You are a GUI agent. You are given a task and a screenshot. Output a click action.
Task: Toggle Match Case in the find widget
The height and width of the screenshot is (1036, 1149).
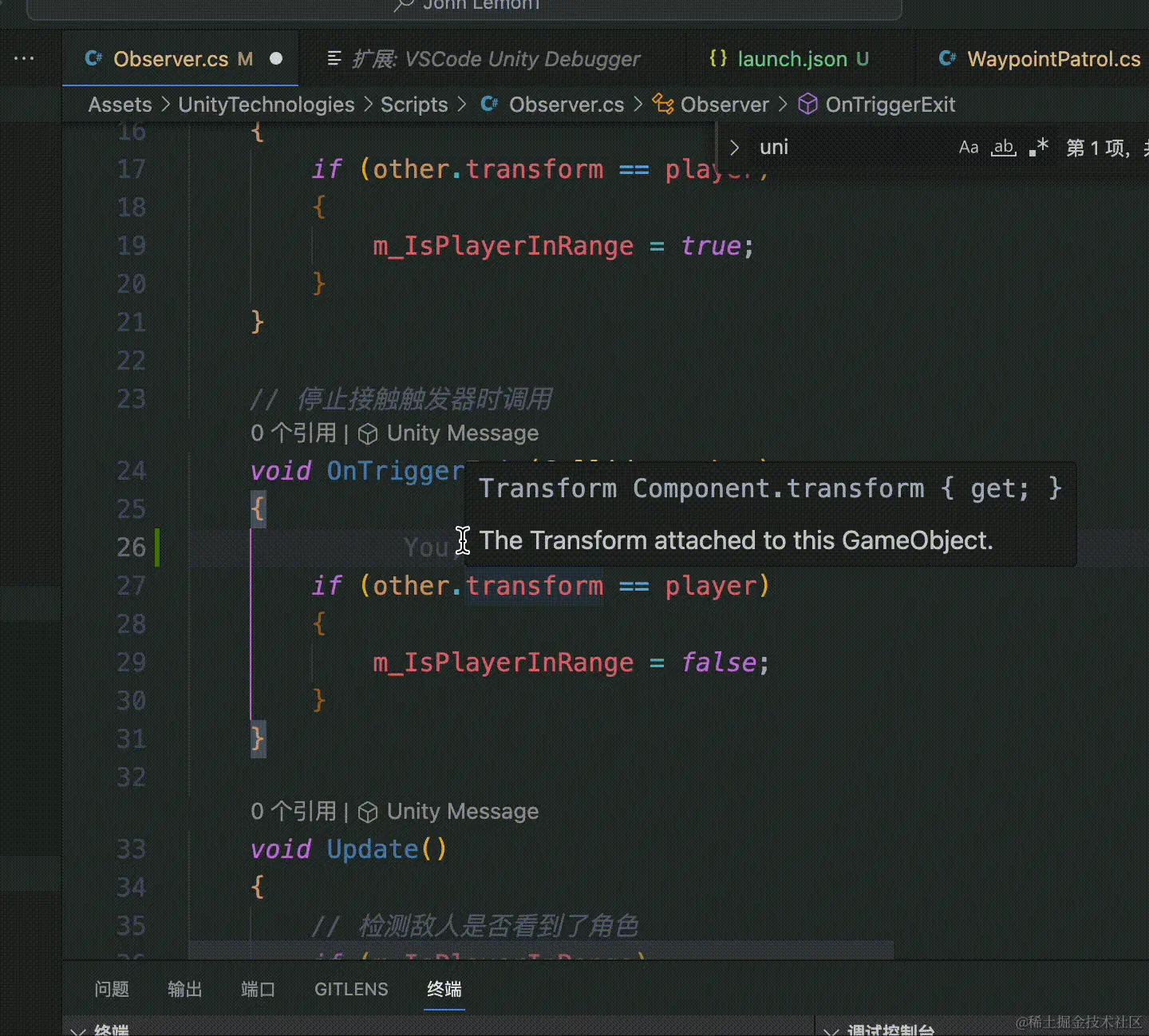[969, 148]
